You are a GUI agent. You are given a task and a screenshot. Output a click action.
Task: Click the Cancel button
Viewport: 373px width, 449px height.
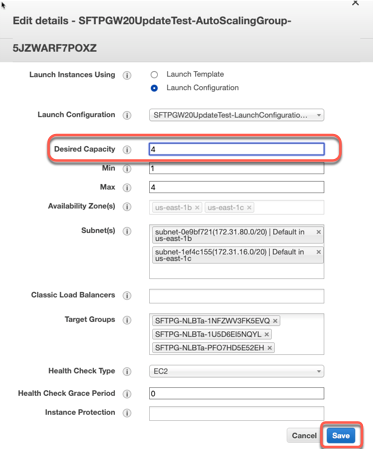(304, 436)
